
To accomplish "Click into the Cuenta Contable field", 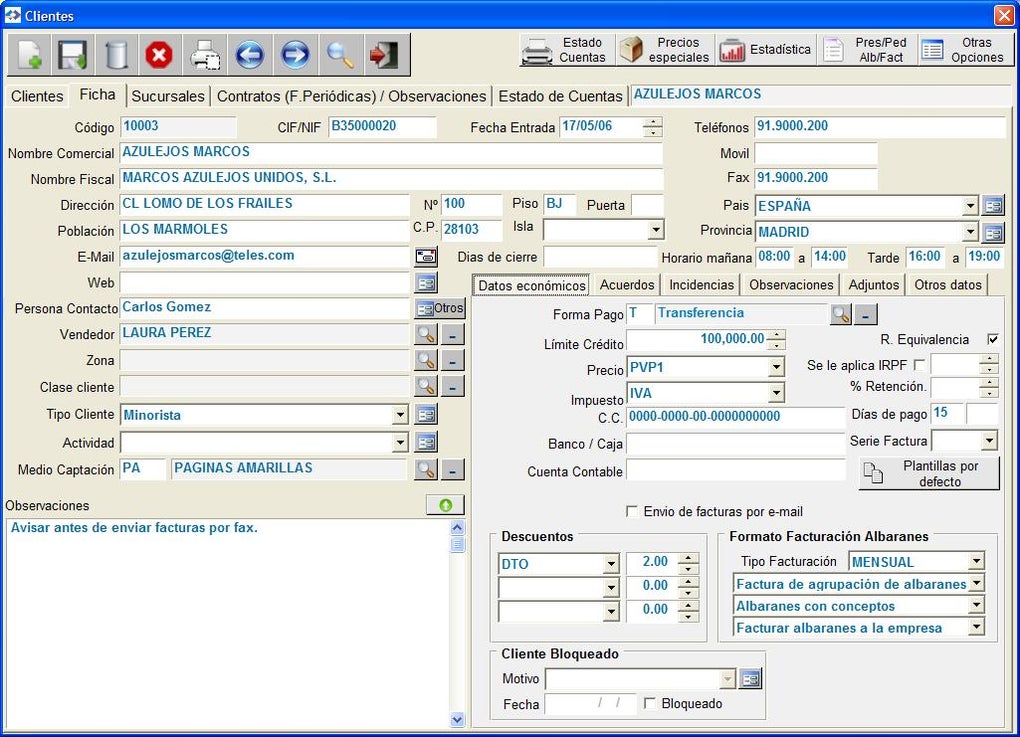I will click(x=736, y=471).
